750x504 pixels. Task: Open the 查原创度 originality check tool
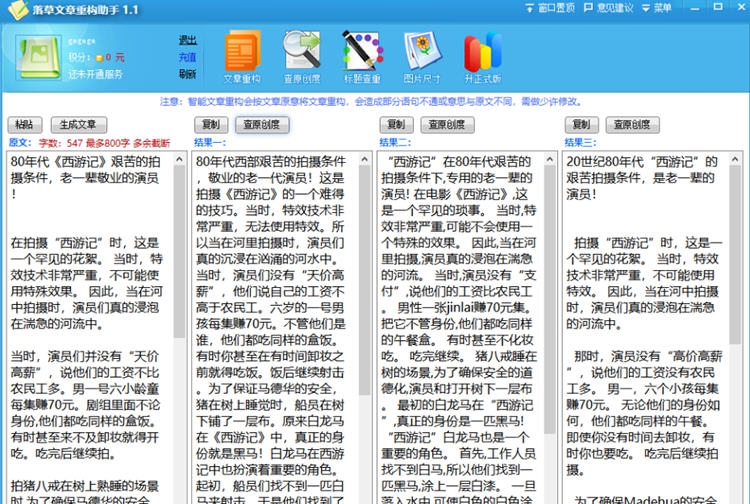click(x=301, y=56)
